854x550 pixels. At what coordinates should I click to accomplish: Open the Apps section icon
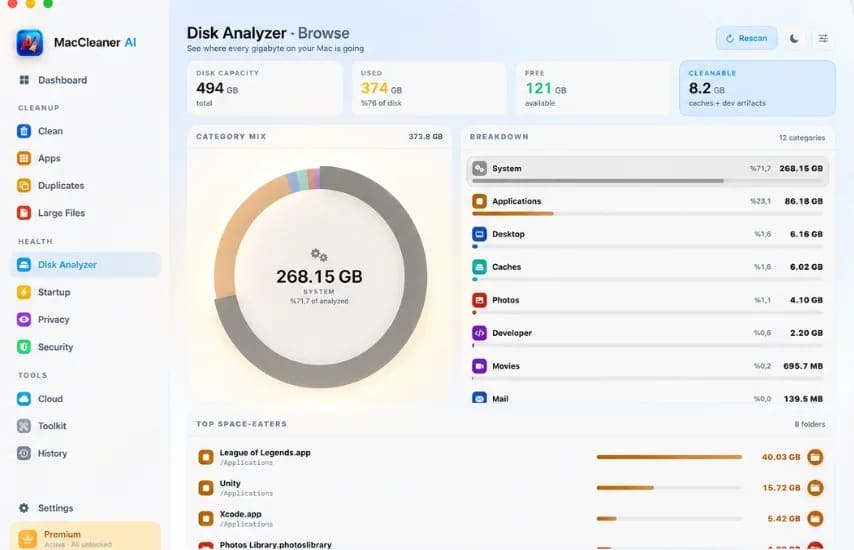click(x=24, y=158)
